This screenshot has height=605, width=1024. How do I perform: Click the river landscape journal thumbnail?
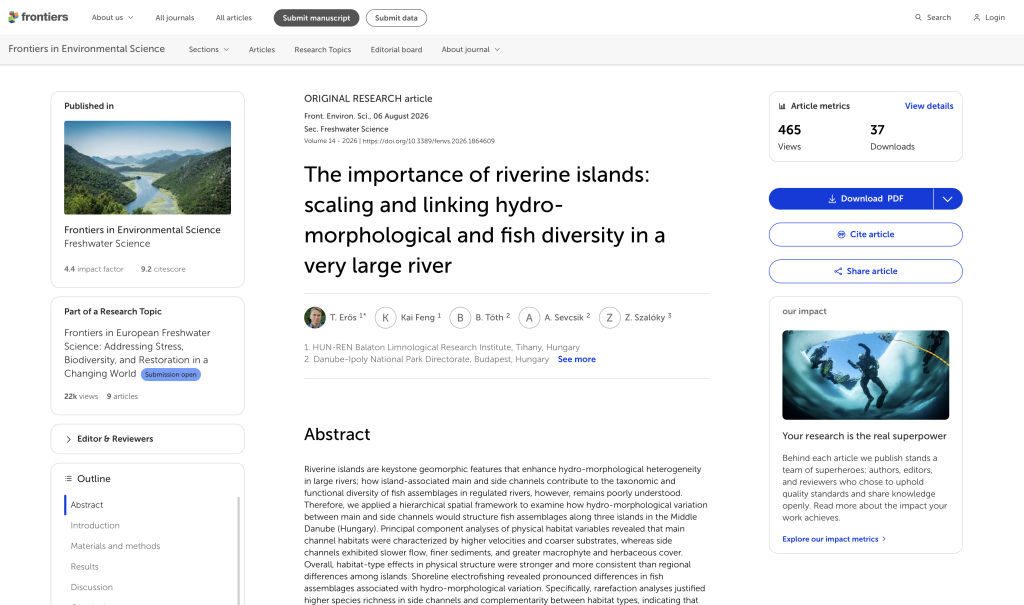coord(148,167)
